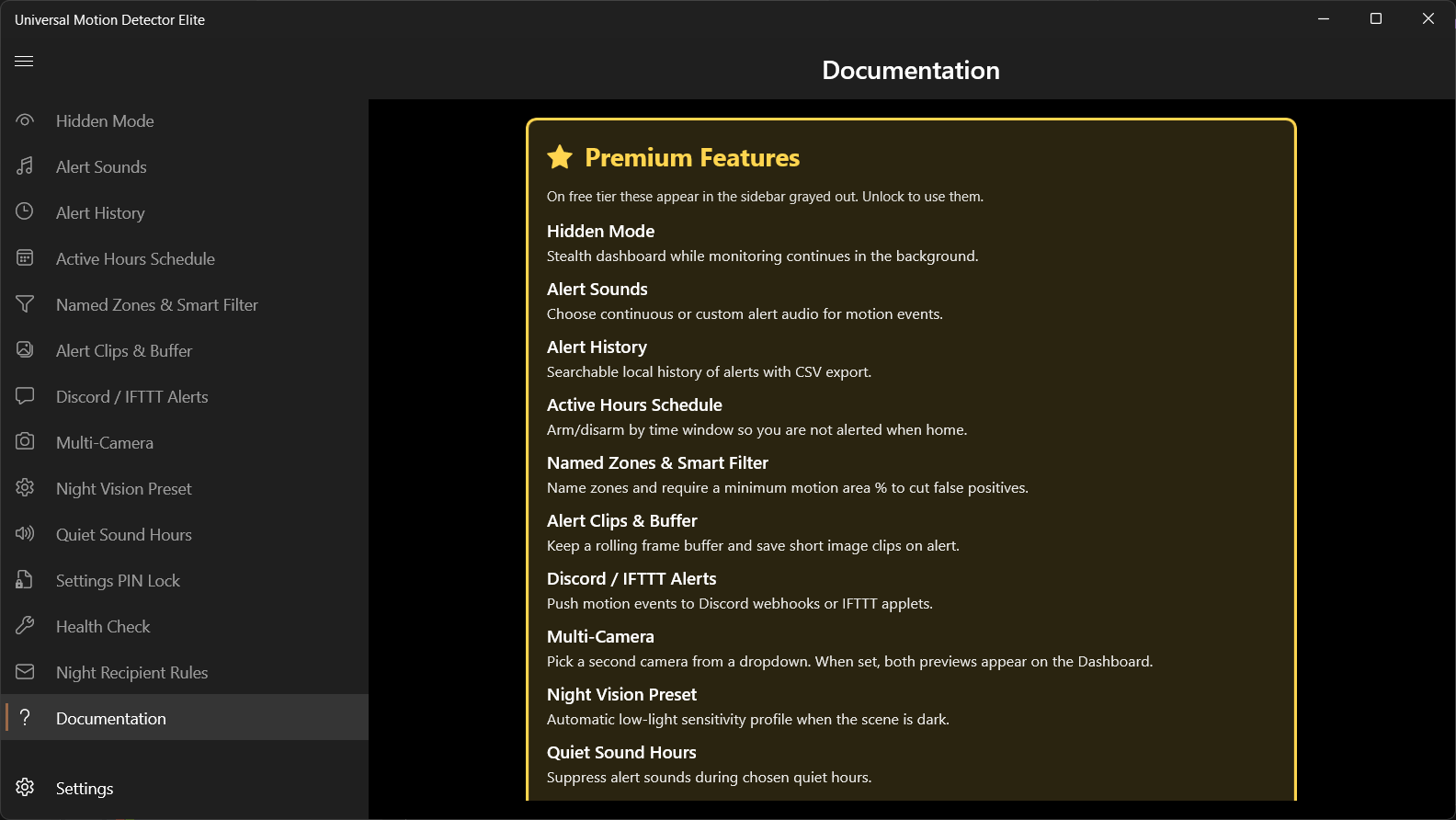Viewport: 1456px width, 820px height.
Task: Click the Quiet Sound Hours speaker icon
Action: pos(25,534)
